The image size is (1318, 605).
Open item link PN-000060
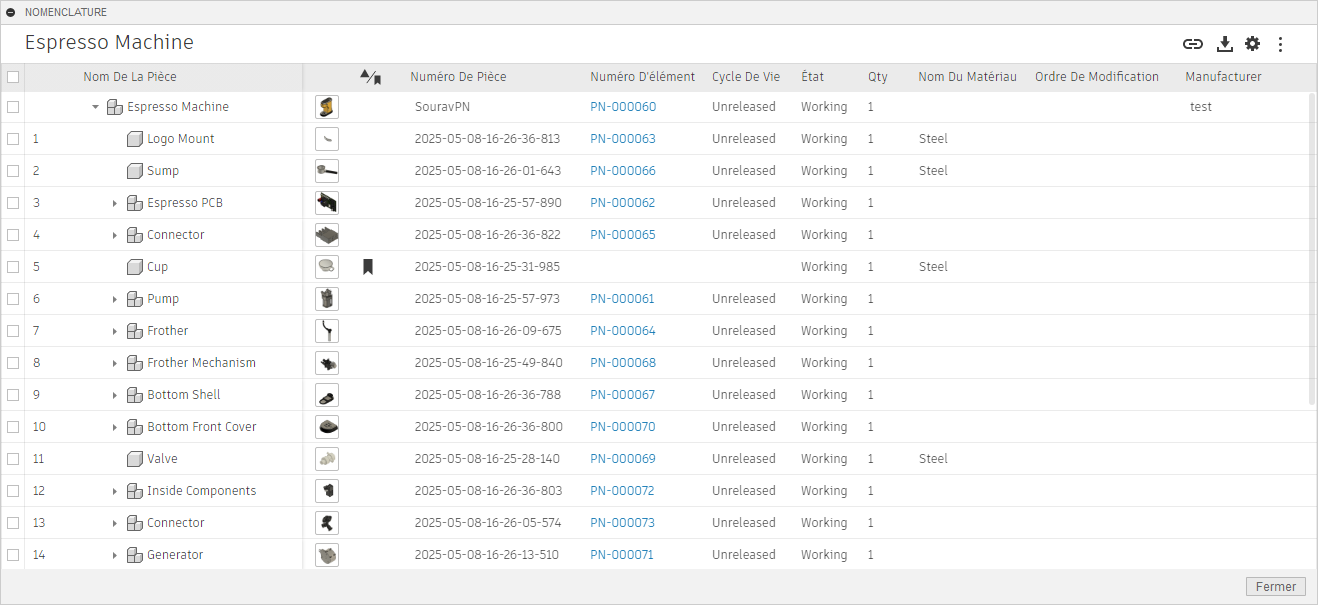coord(623,107)
